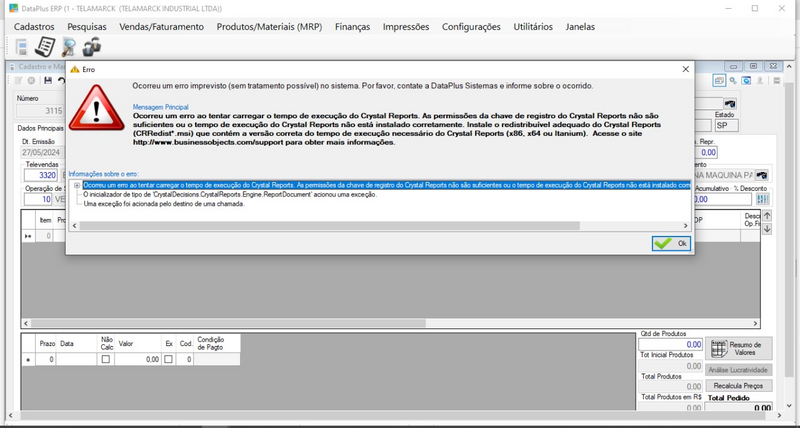Restore the inner Cadastro window button

click(x=754, y=66)
